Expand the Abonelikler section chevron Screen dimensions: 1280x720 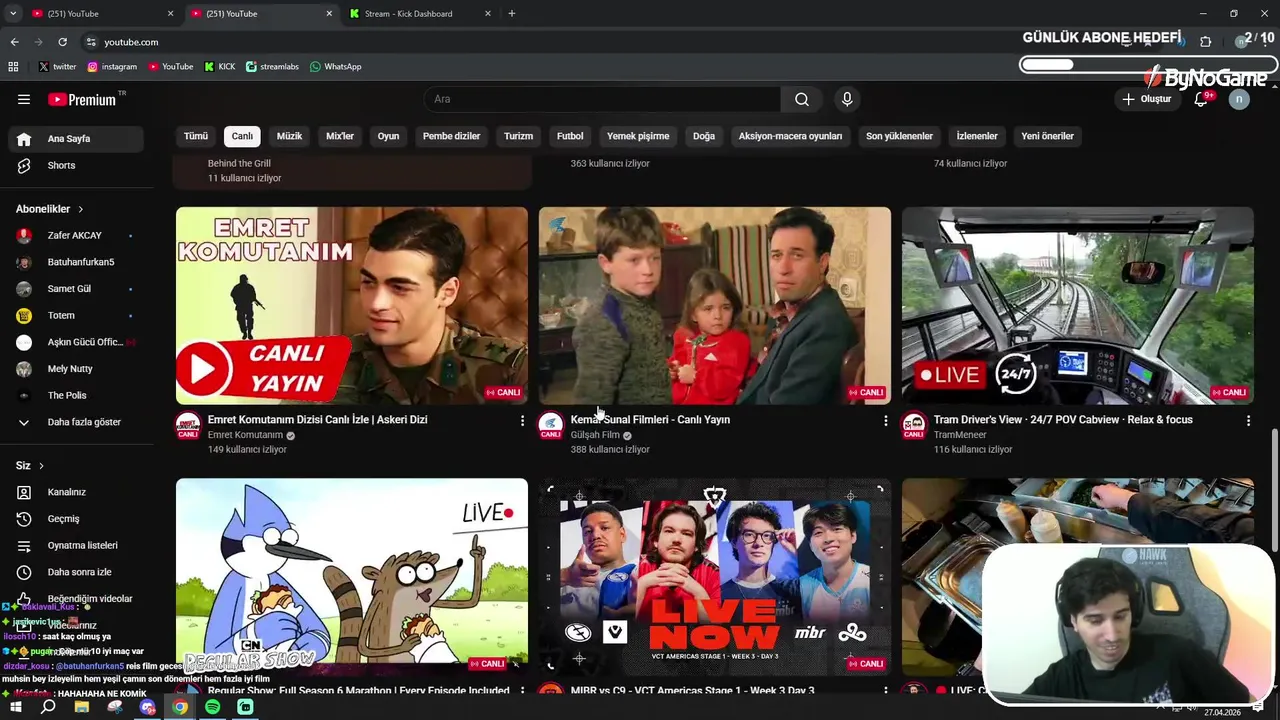(x=81, y=209)
